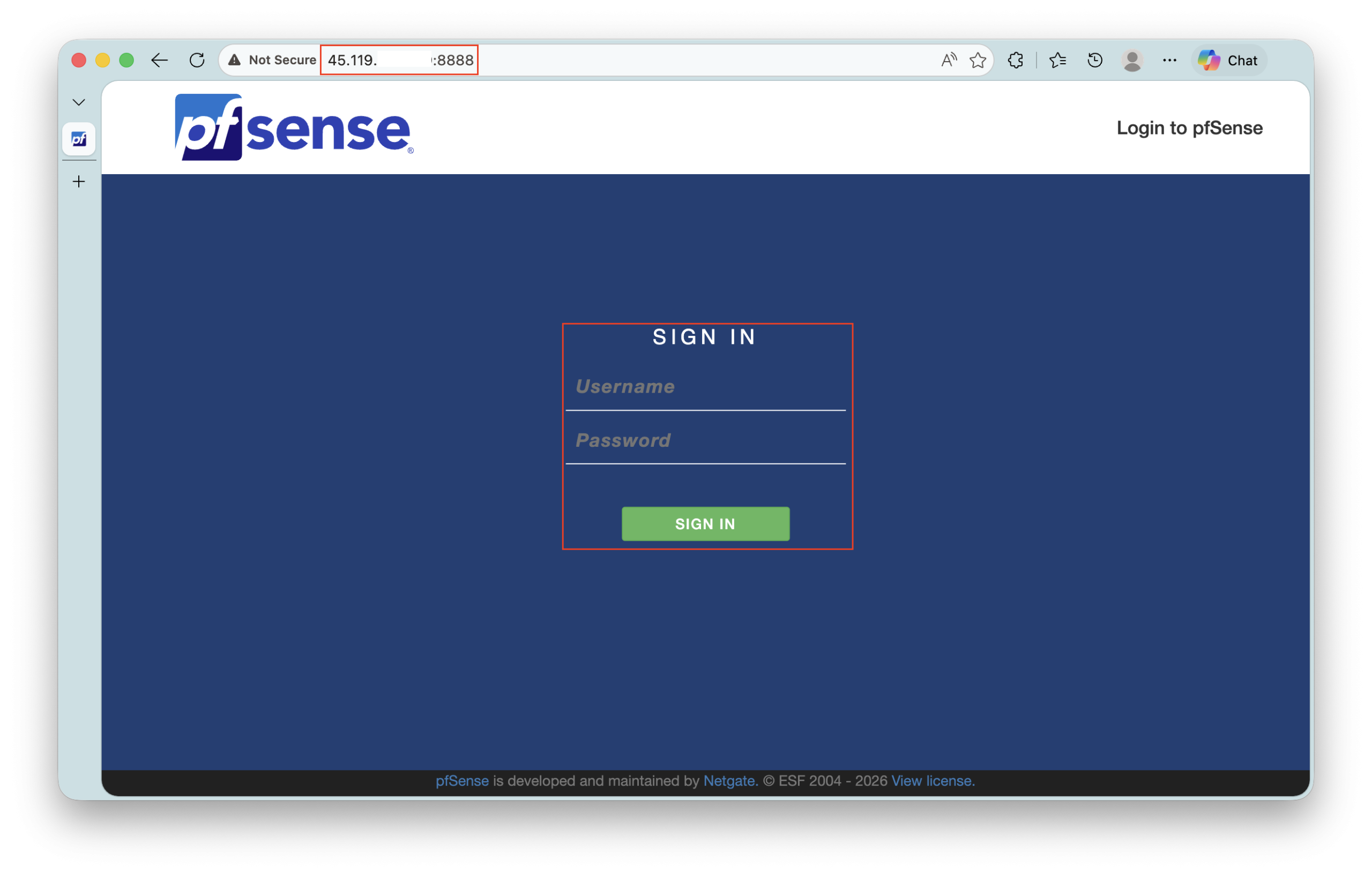Click the user profile avatar
The image size is (1372, 877).
(1131, 61)
